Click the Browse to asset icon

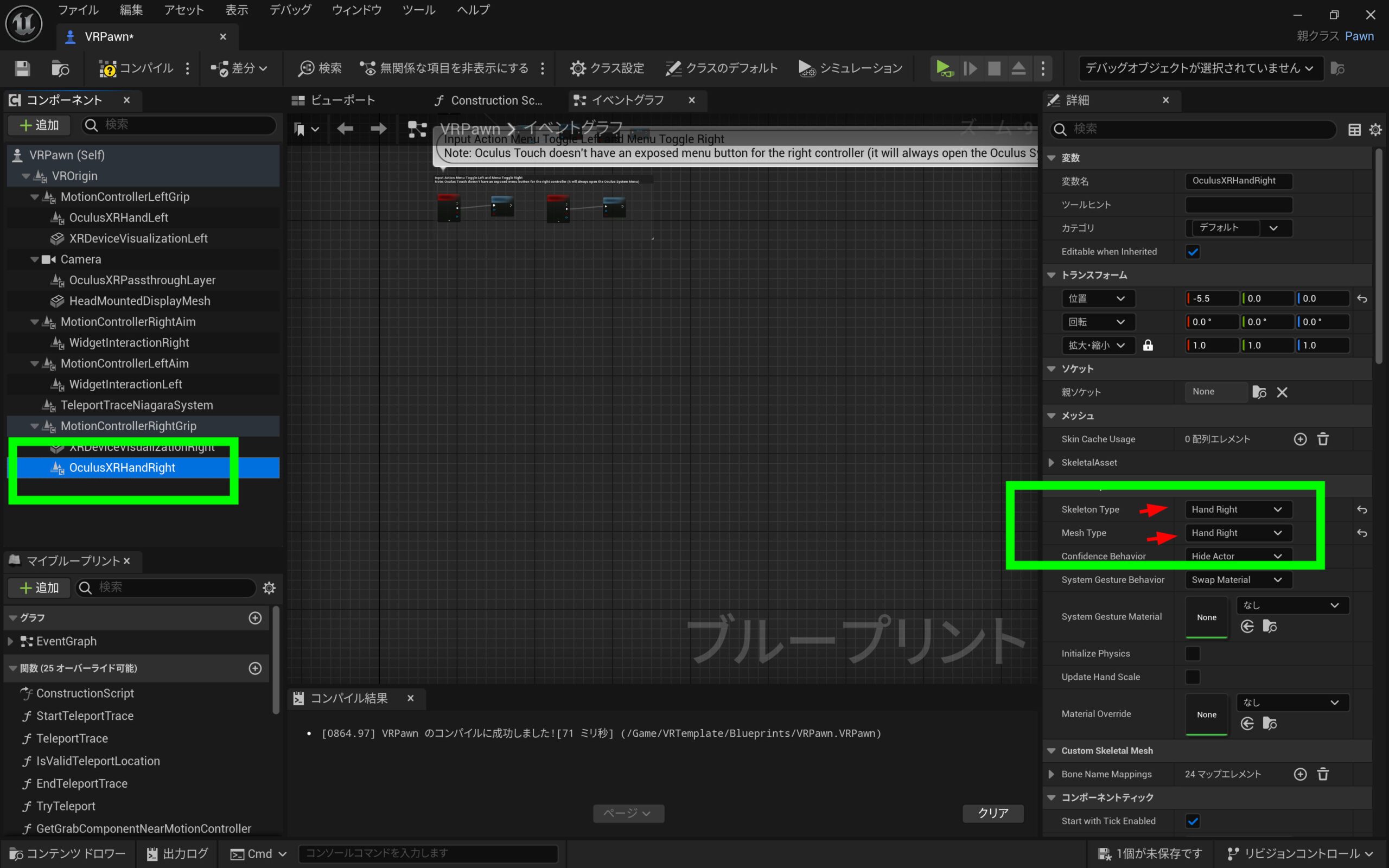[60, 68]
